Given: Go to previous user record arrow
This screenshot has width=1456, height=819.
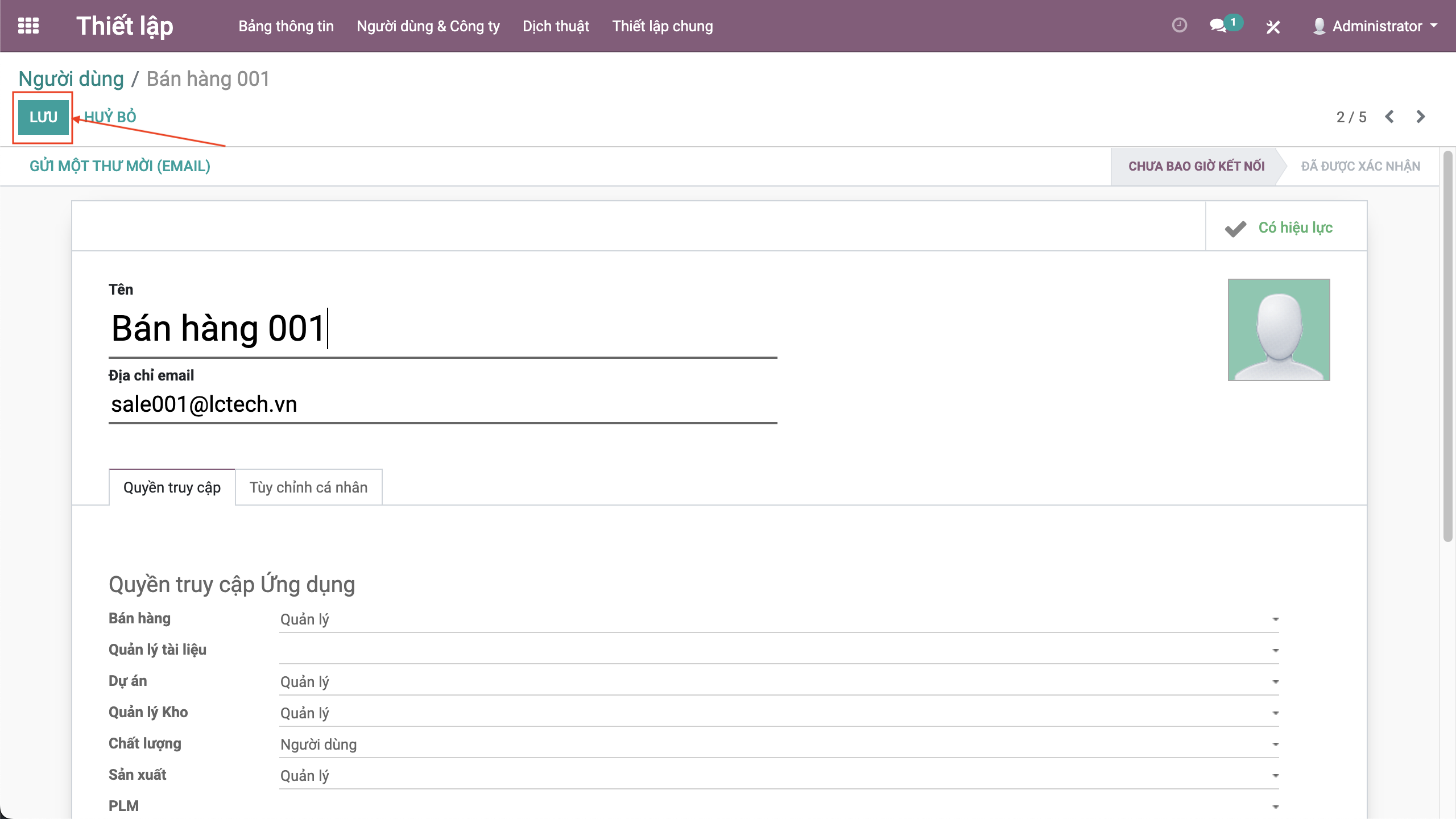Looking at the screenshot, I should pos(1389,117).
